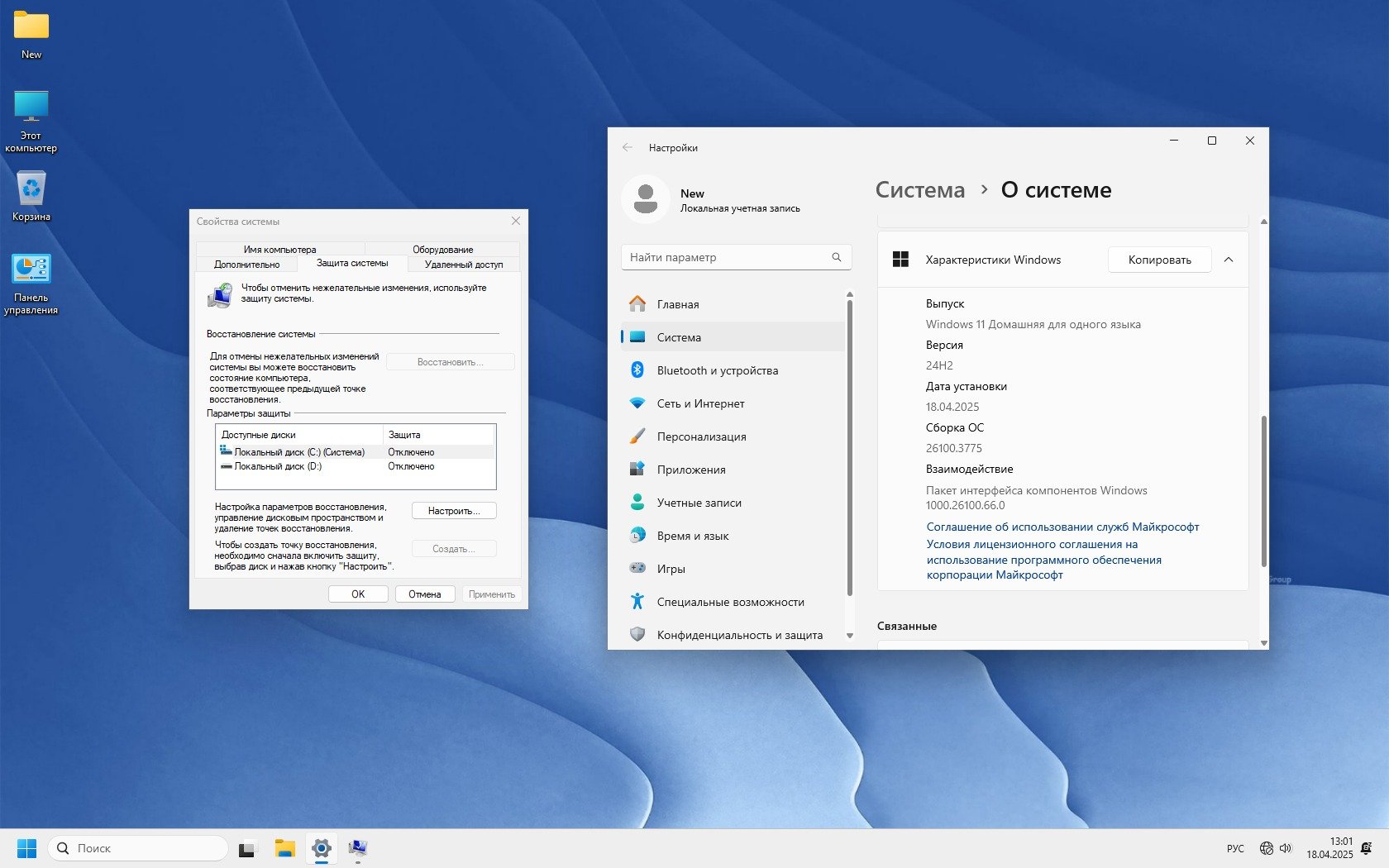The width and height of the screenshot is (1389, 868).
Task: Switch to the Дополнительно tab
Action: [246, 265]
